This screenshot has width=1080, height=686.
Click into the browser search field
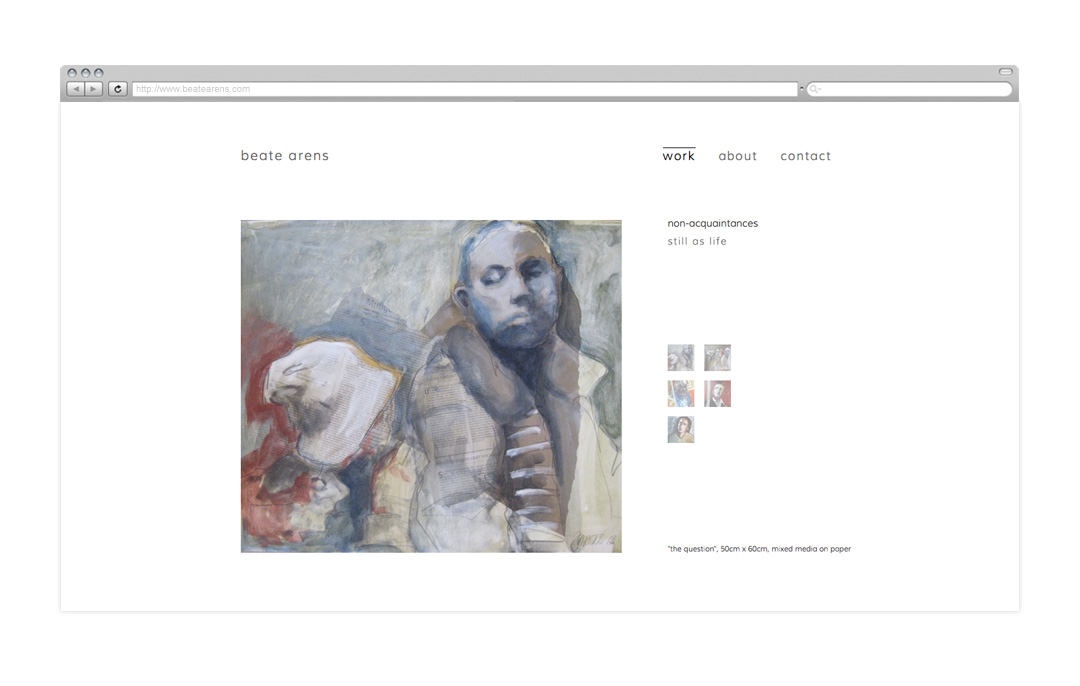click(x=909, y=89)
